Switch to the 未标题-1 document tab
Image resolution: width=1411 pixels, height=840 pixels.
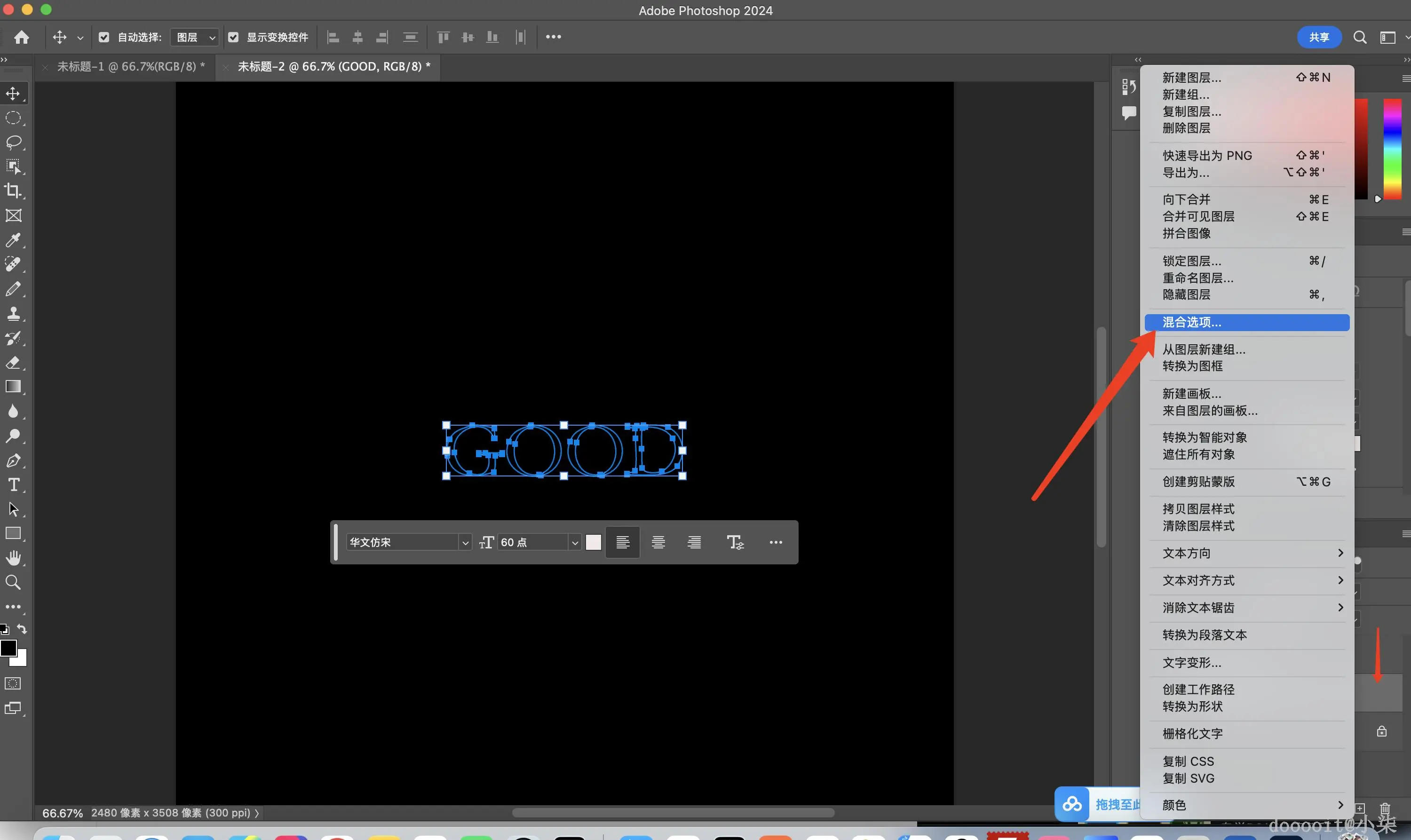click(130, 67)
